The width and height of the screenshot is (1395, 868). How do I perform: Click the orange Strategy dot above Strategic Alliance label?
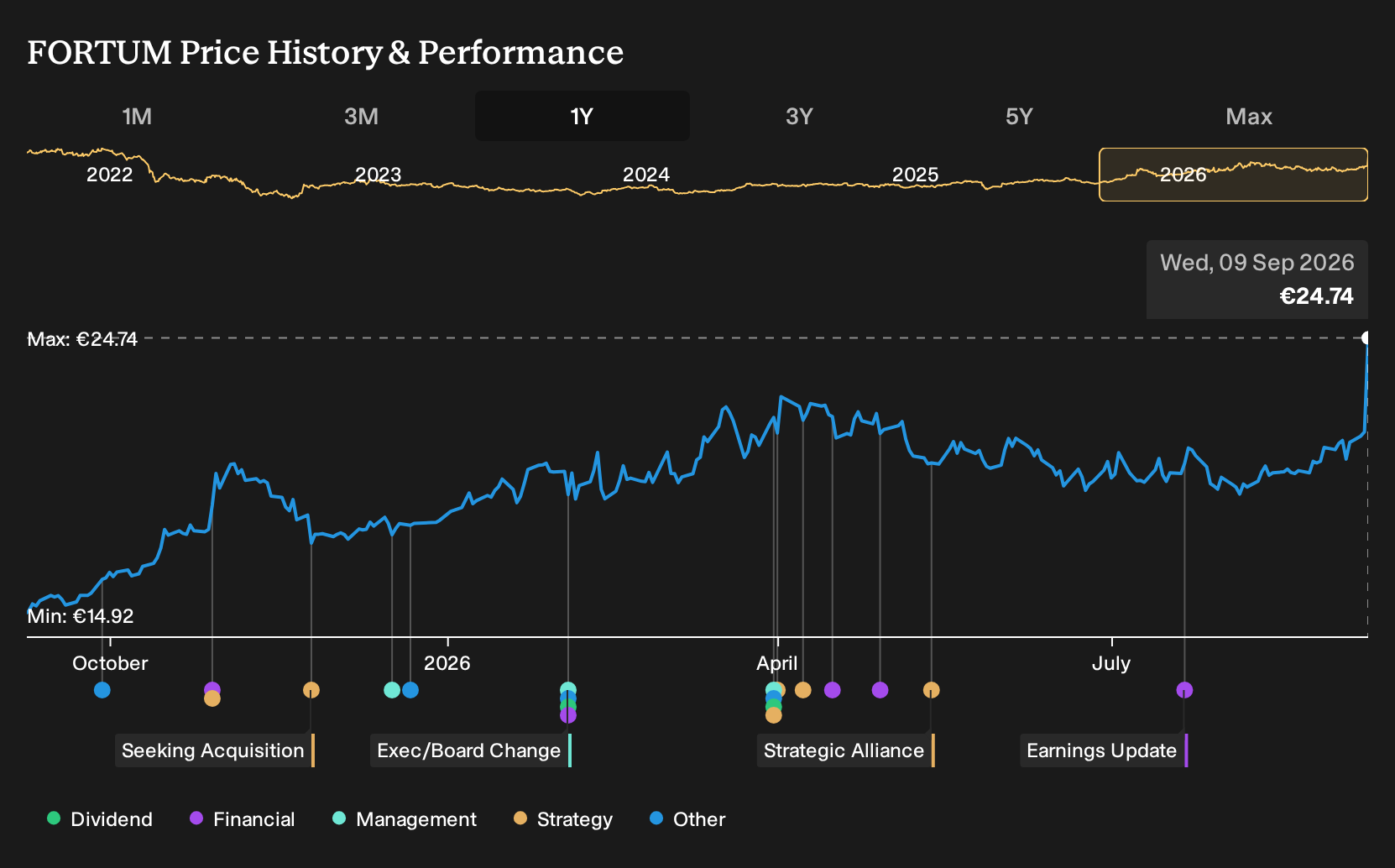[x=931, y=690]
